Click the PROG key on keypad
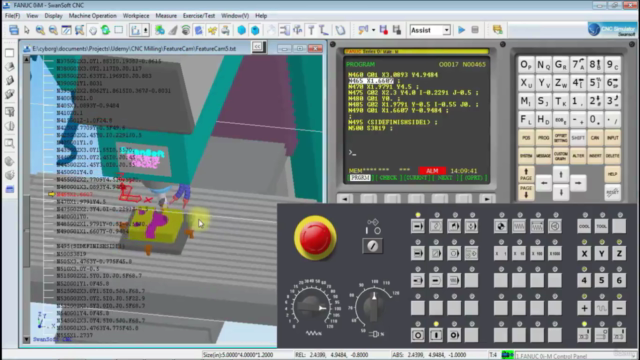This screenshot has height=360, width=640. 543,138
